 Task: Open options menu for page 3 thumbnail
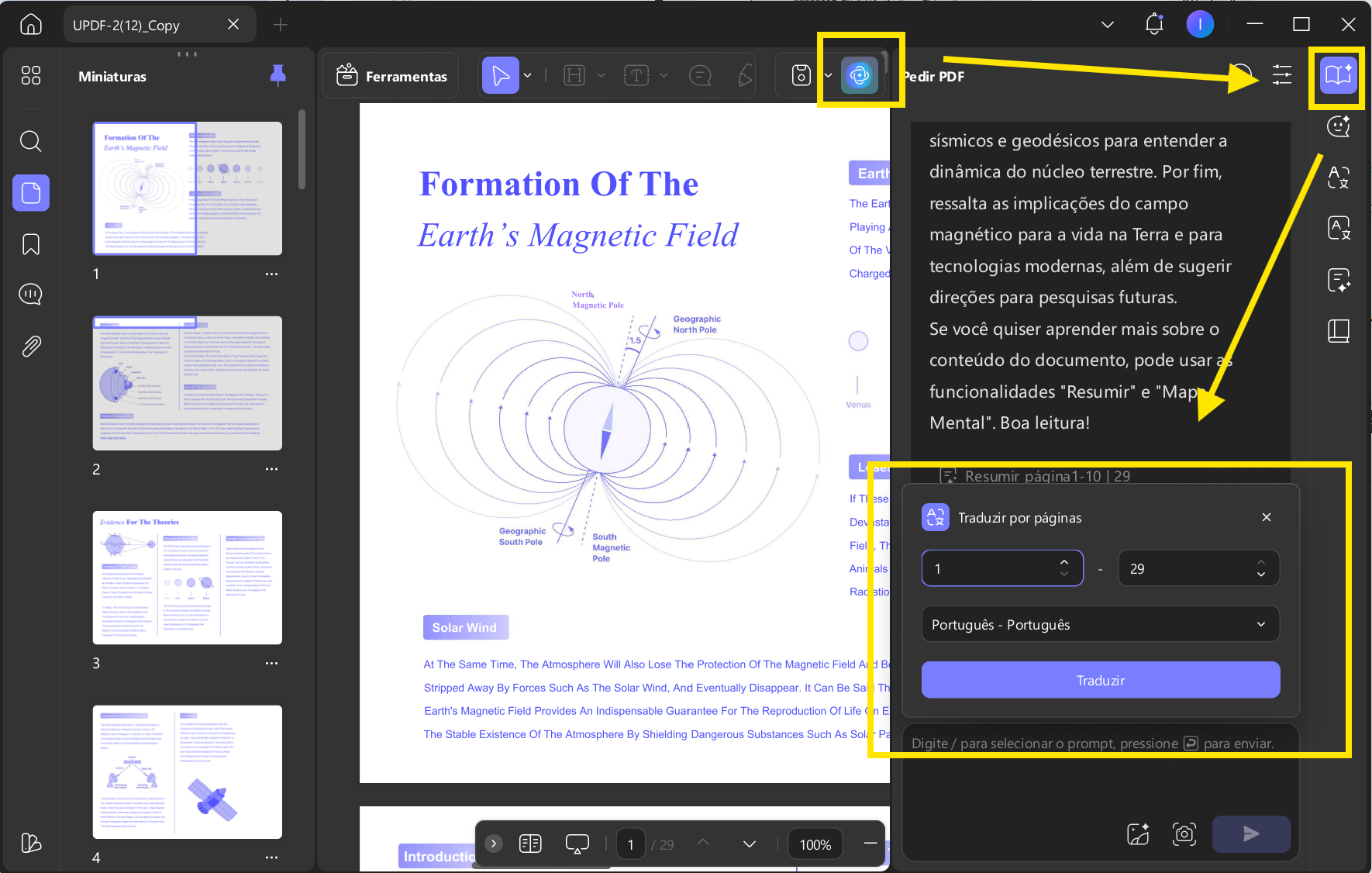pyautogui.click(x=271, y=663)
